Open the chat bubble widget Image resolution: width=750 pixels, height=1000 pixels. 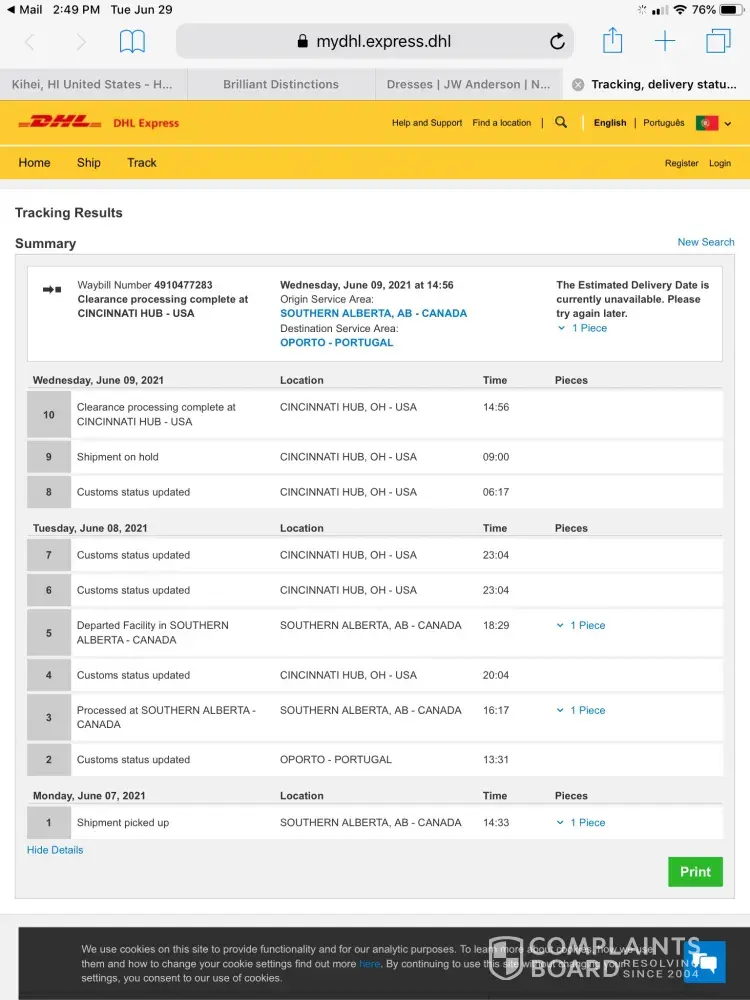pyautogui.click(x=704, y=962)
